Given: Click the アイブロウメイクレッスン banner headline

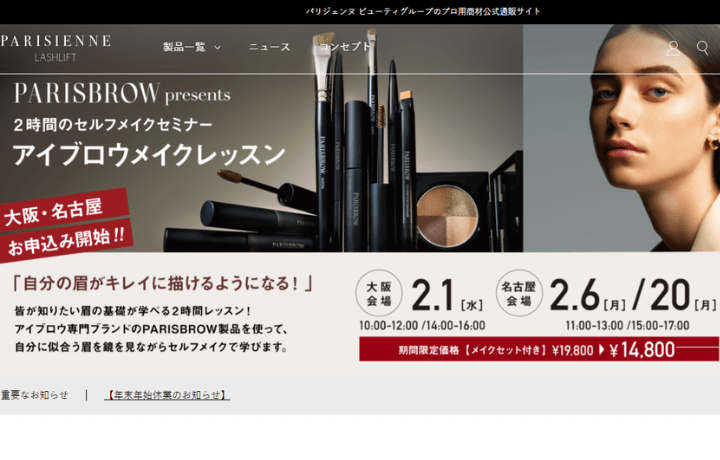Looking at the screenshot, I should (149, 154).
